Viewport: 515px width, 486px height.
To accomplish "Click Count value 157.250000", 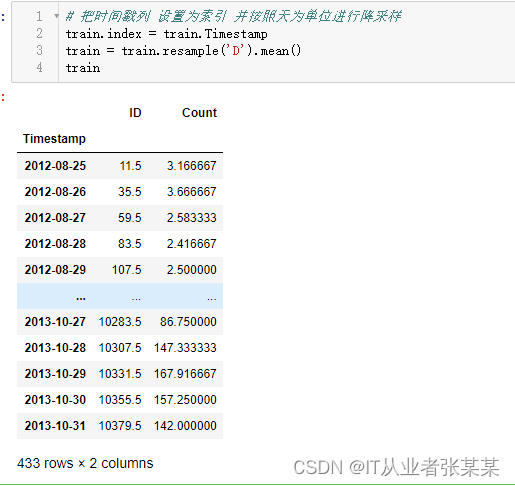I will click(x=185, y=400).
